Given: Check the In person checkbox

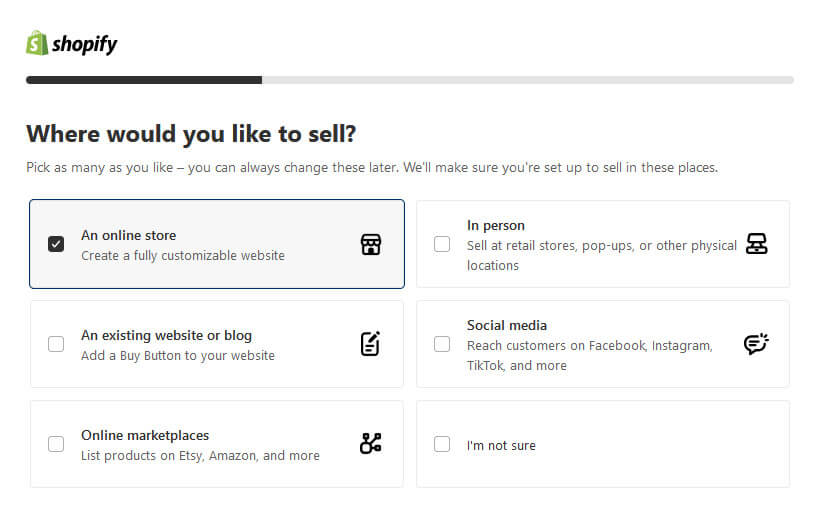Looking at the screenshot, I should pyautogui.click(x=442, y=244).
